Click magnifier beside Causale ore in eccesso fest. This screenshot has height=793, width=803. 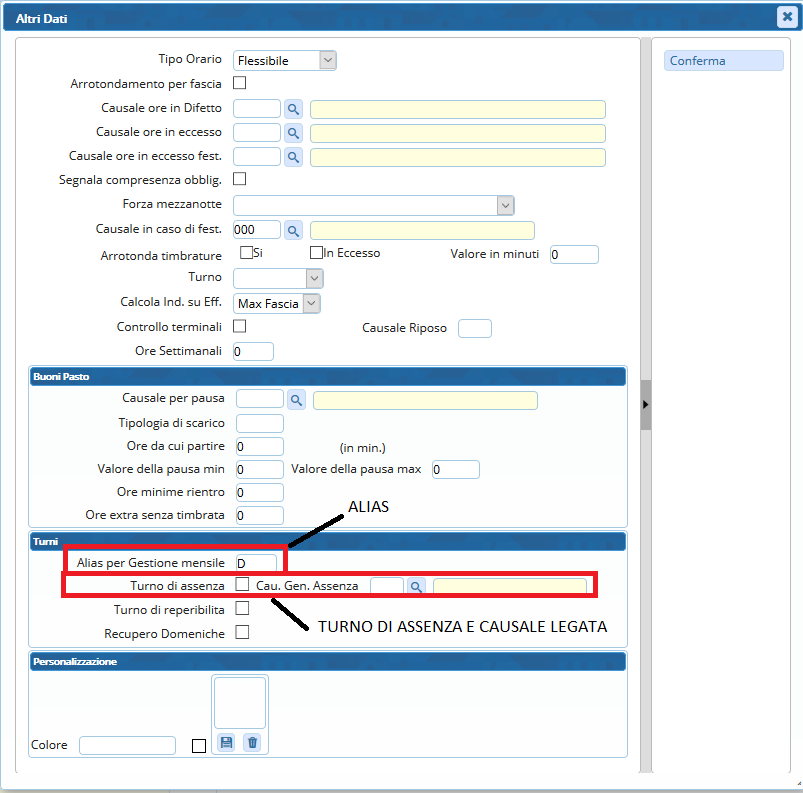pyautogui.click(x=294, y=157)
